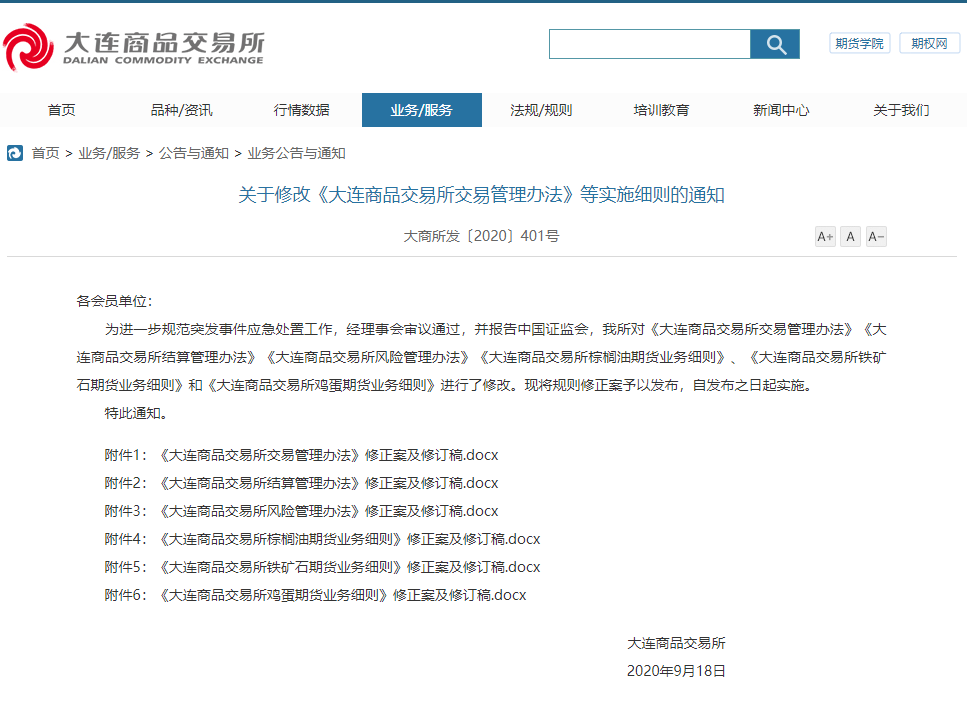Click 业务公告与通知 in the breadcrumb
Image resolution: width=967 pixels, height=704 pixels.
[x=296, y=153]
